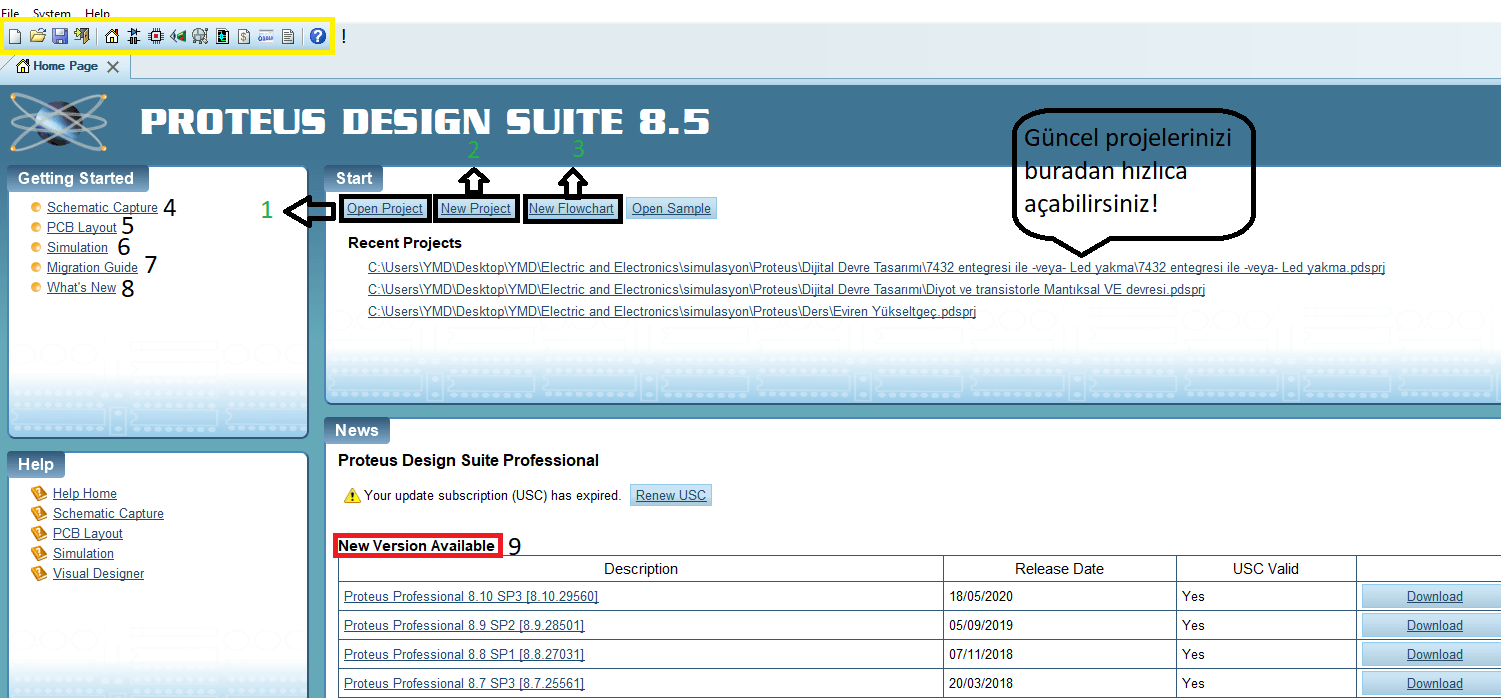Open the Proteus Professional 8.9 SP2 link

[464, 626]
